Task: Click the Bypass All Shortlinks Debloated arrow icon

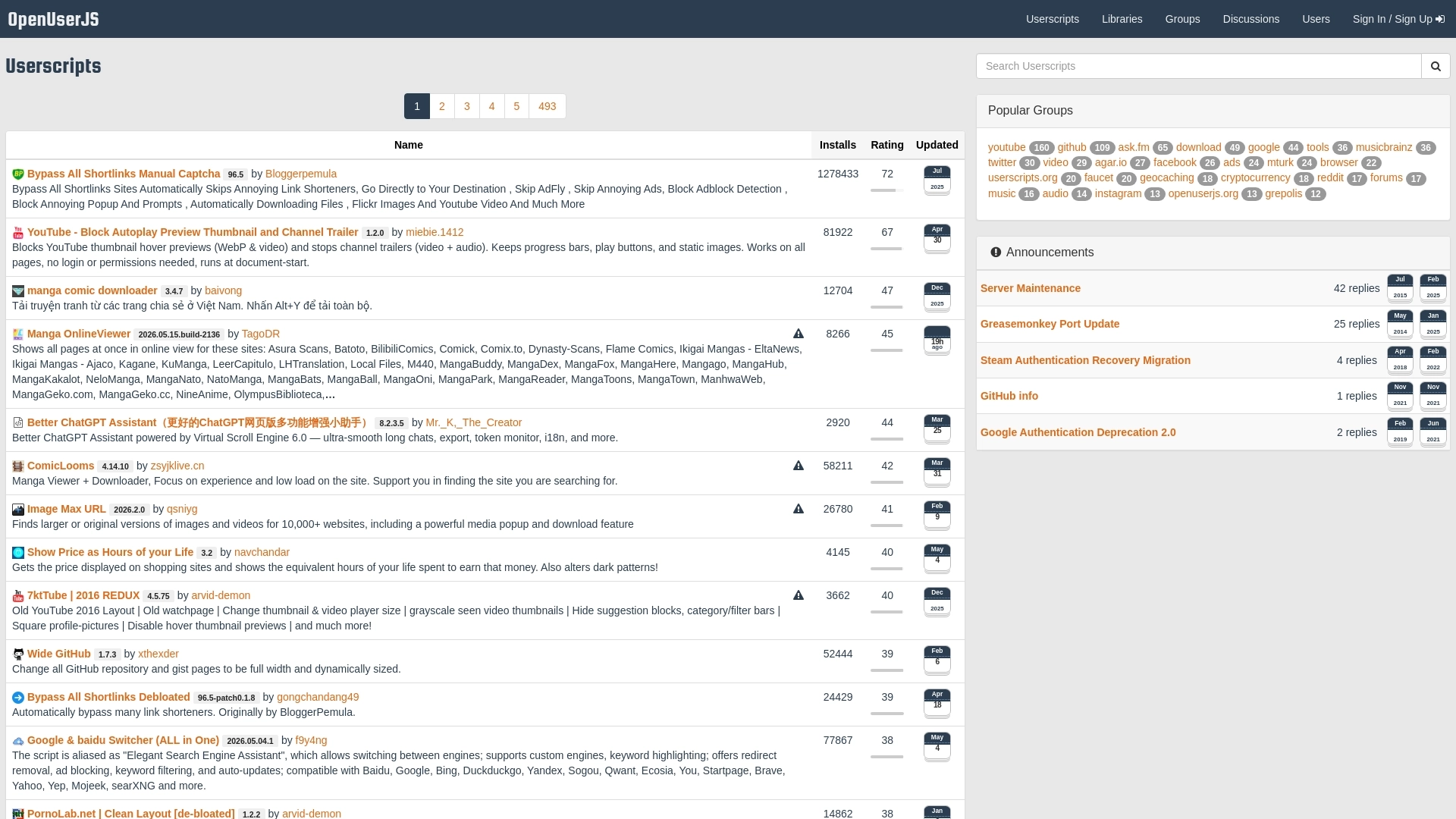Action: (18, 698)
